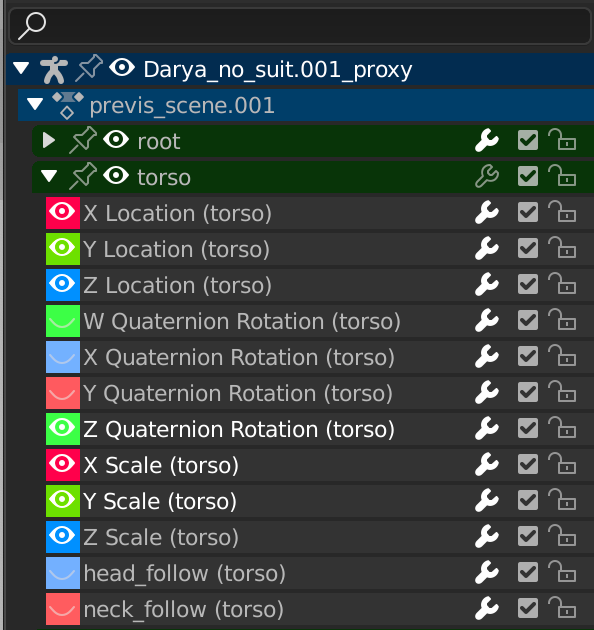Image resolution: width=594 pixels, height=630 pixels.
Task: Uncheck mute checkbox on root group
Action: coord(528,140)
